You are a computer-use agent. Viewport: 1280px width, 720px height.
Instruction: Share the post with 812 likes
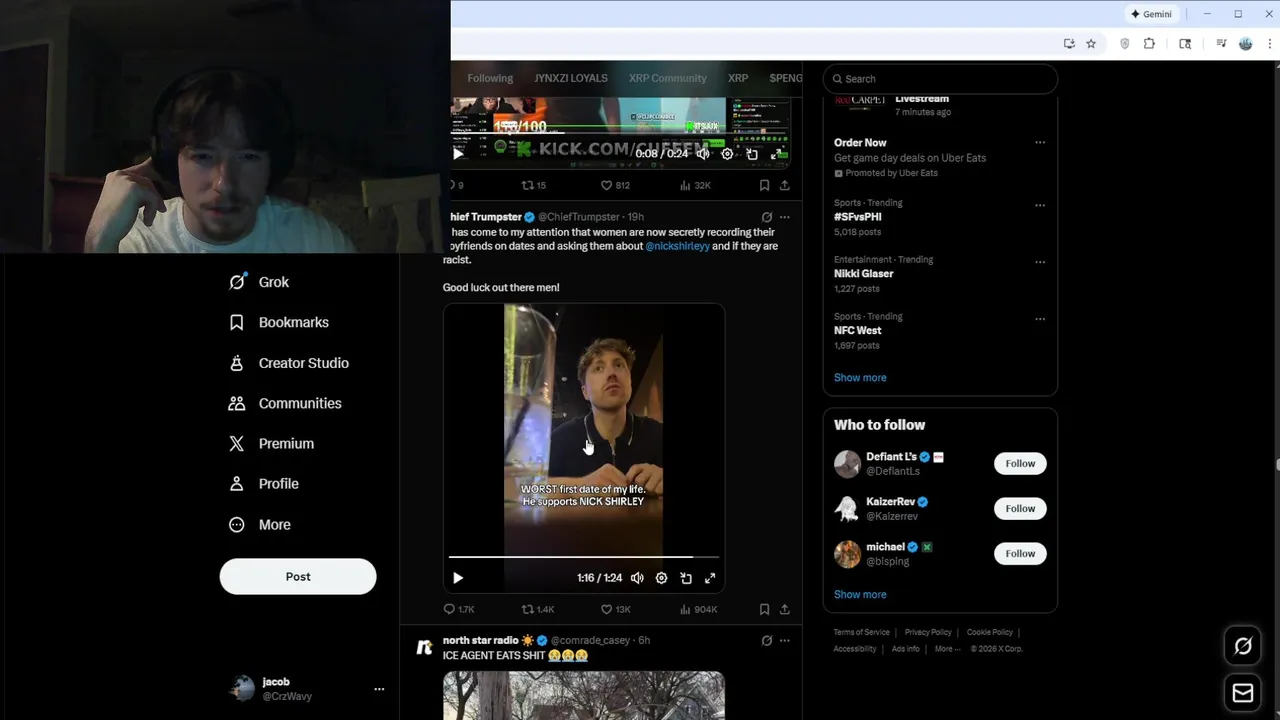785,185
